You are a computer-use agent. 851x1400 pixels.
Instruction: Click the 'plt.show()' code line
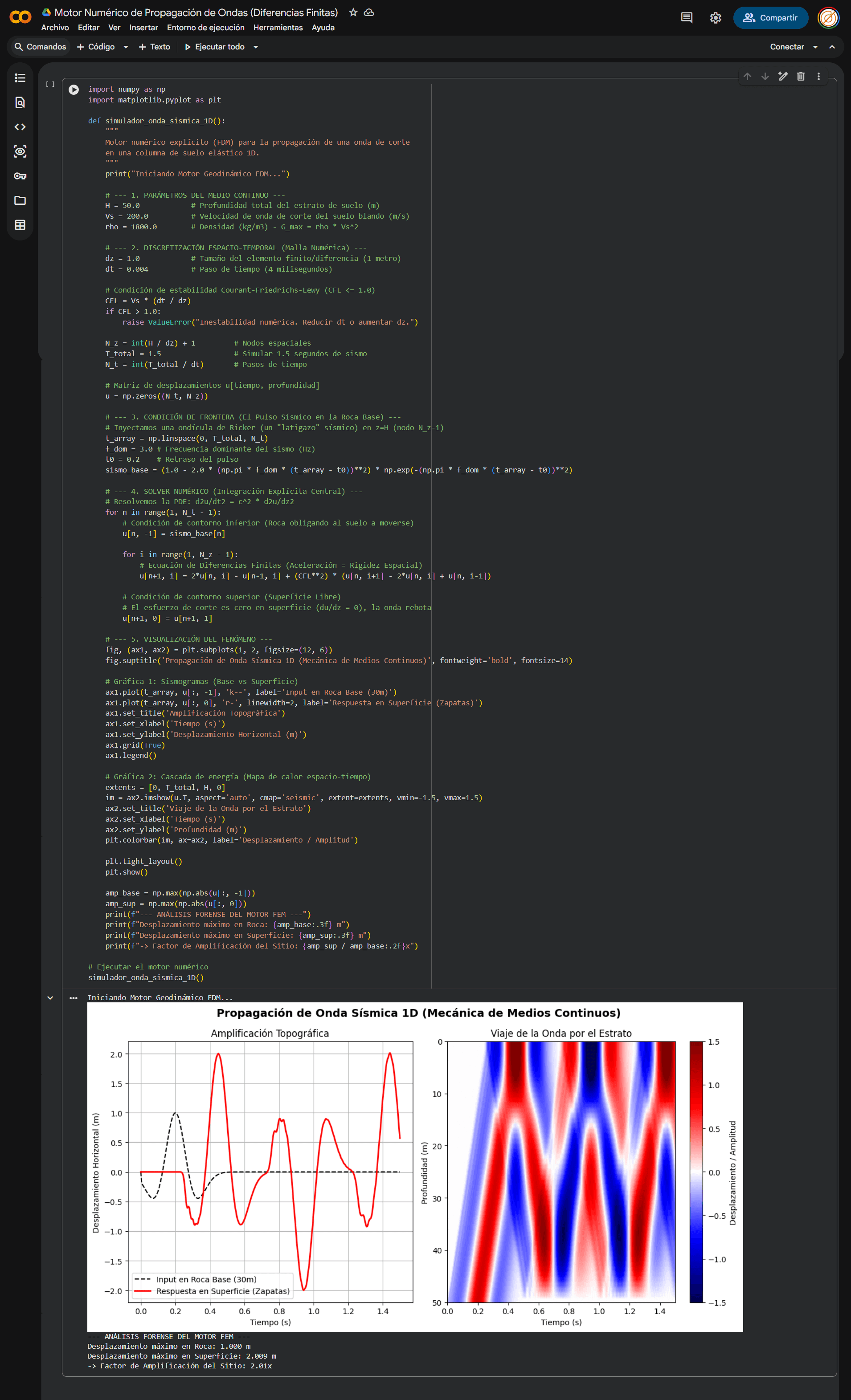(x=127, y=872)
